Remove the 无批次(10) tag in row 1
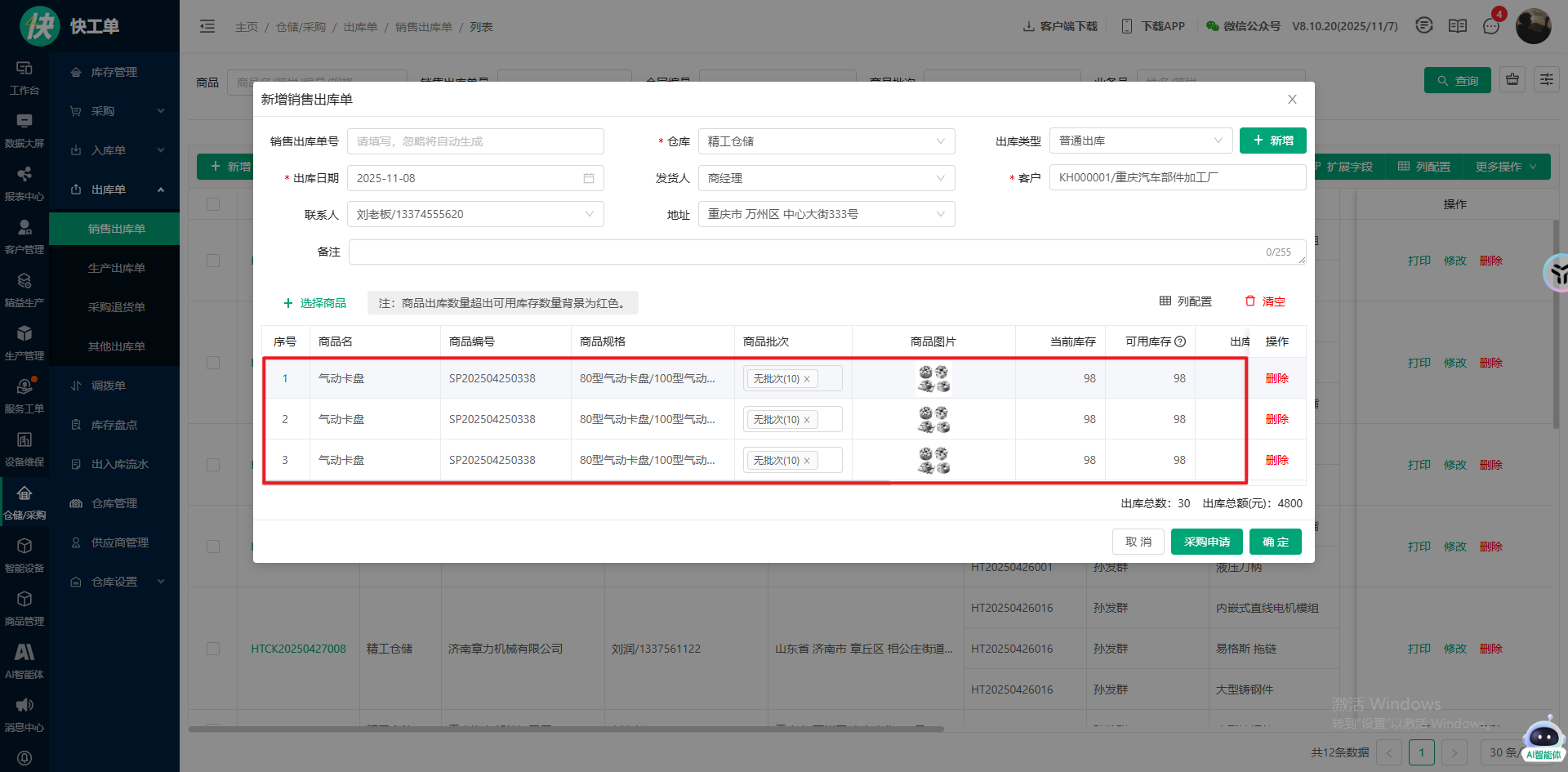Viewport: 1568px width, 772px height. [x=807, y=379]
